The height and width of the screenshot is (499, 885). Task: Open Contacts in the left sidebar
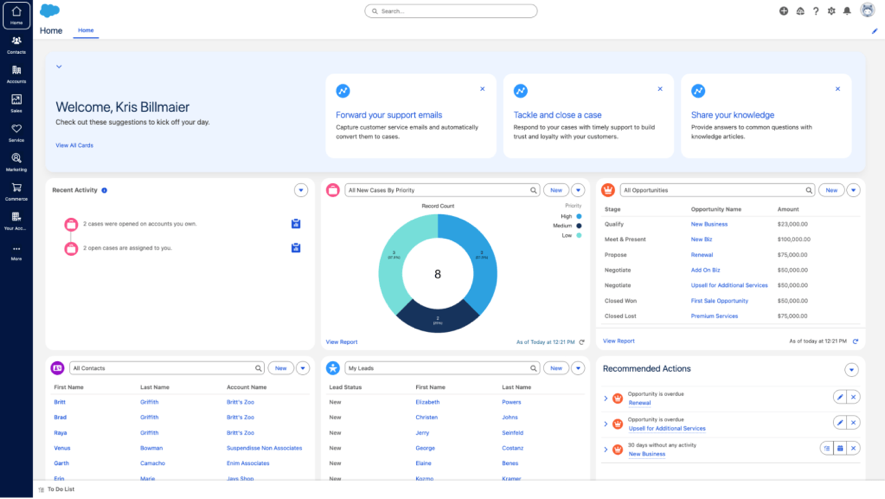click(16, 44)
